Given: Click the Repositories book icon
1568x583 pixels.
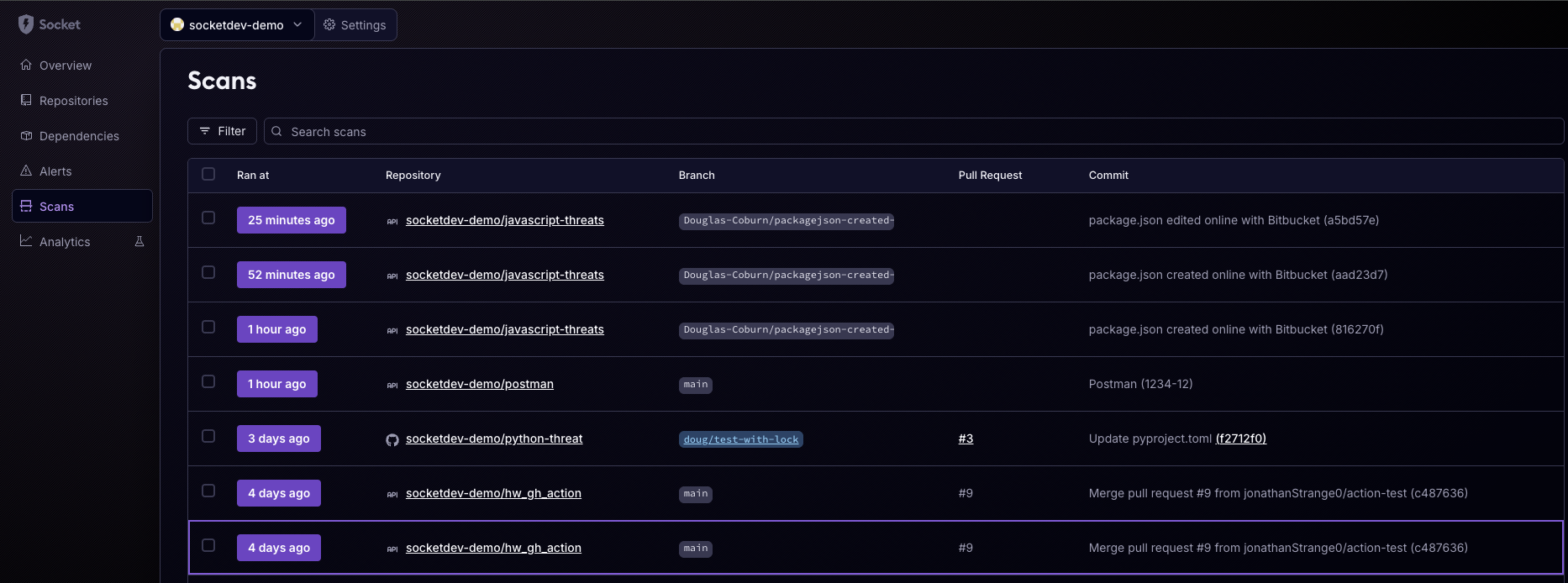Looking at the screenshot, I should click(x=26, y=100).
